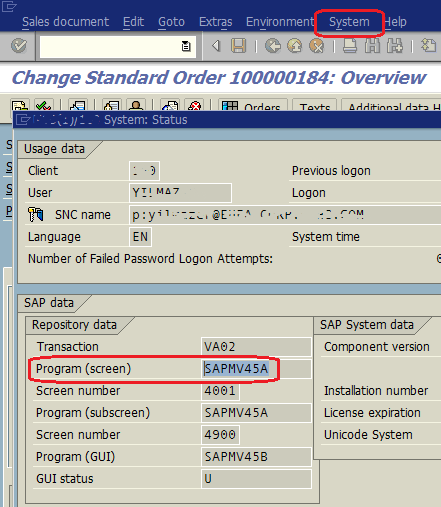
Task: Open the Help menu
Action: [395, 22]
